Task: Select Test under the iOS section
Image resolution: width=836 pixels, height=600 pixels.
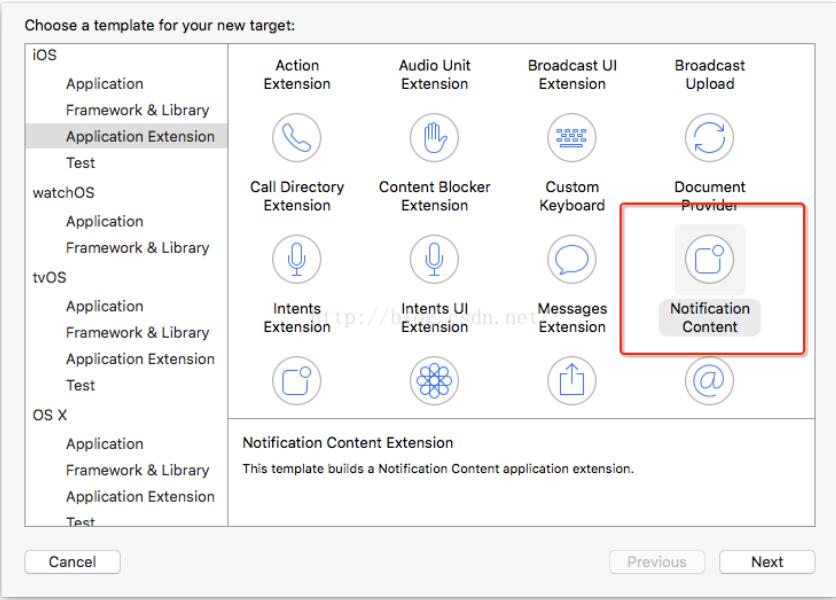Action: (81, 162)
